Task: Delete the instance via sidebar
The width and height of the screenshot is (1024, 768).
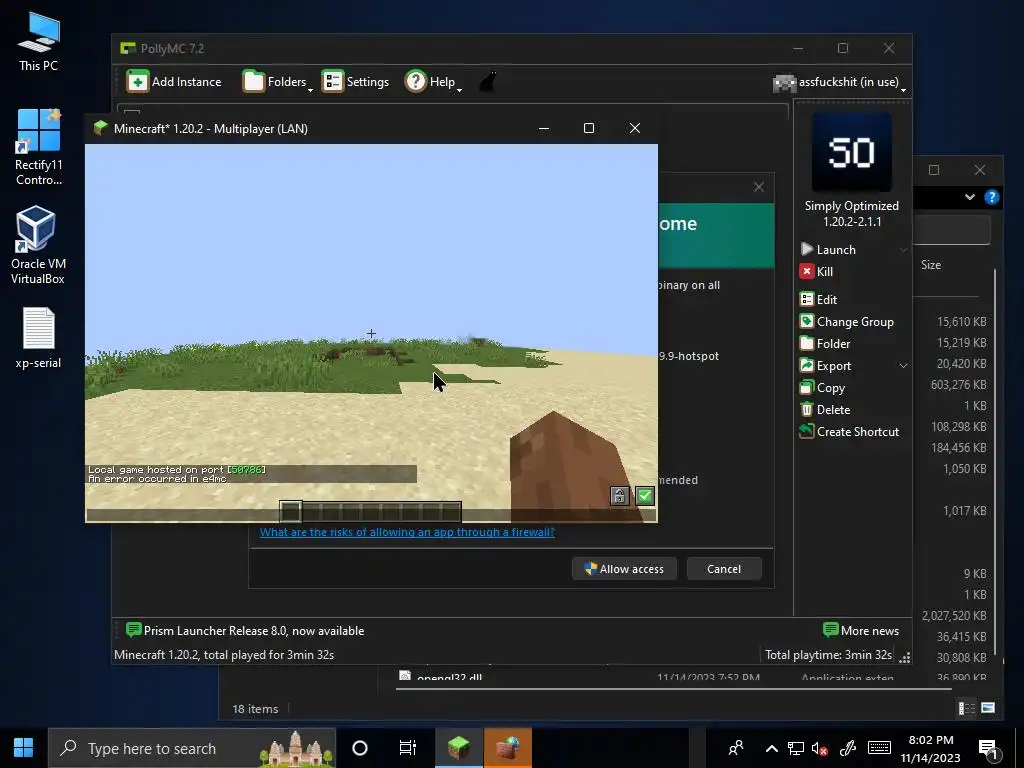Action: coord(825,409)
